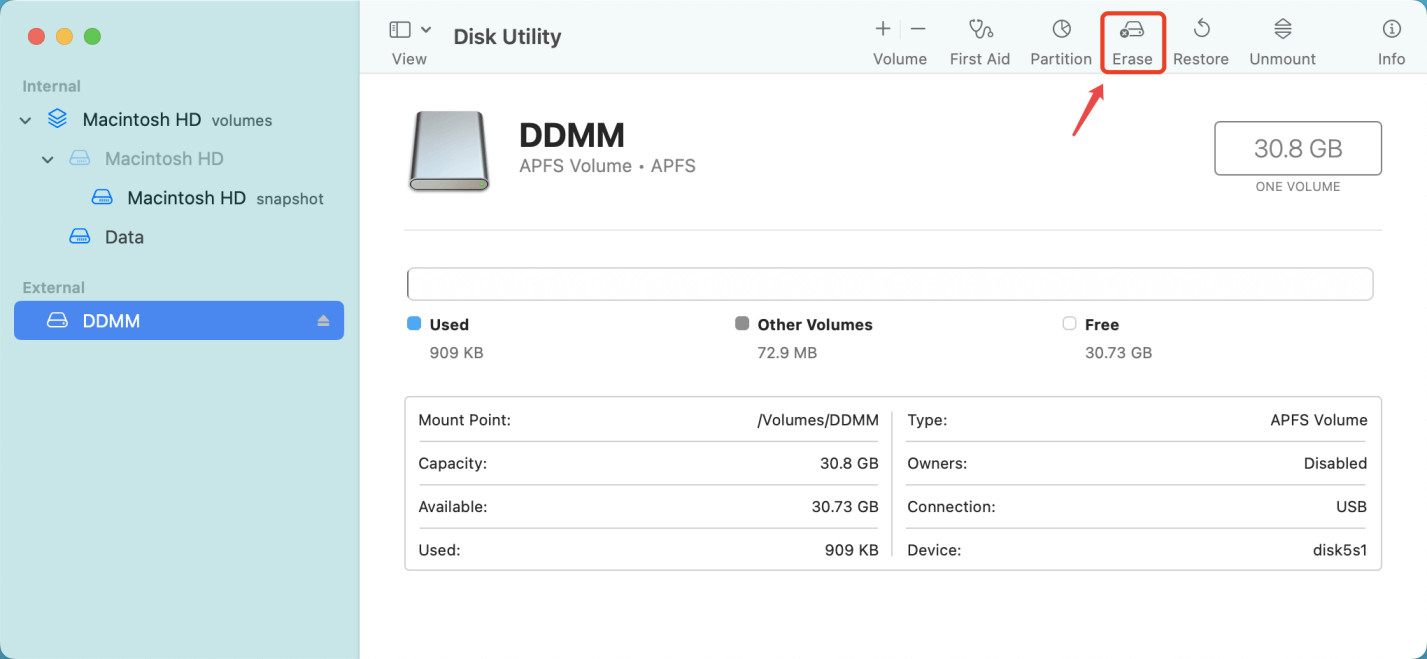
Task: Select the Macintosh HD snapshot entry
Action: coord(186,197)
